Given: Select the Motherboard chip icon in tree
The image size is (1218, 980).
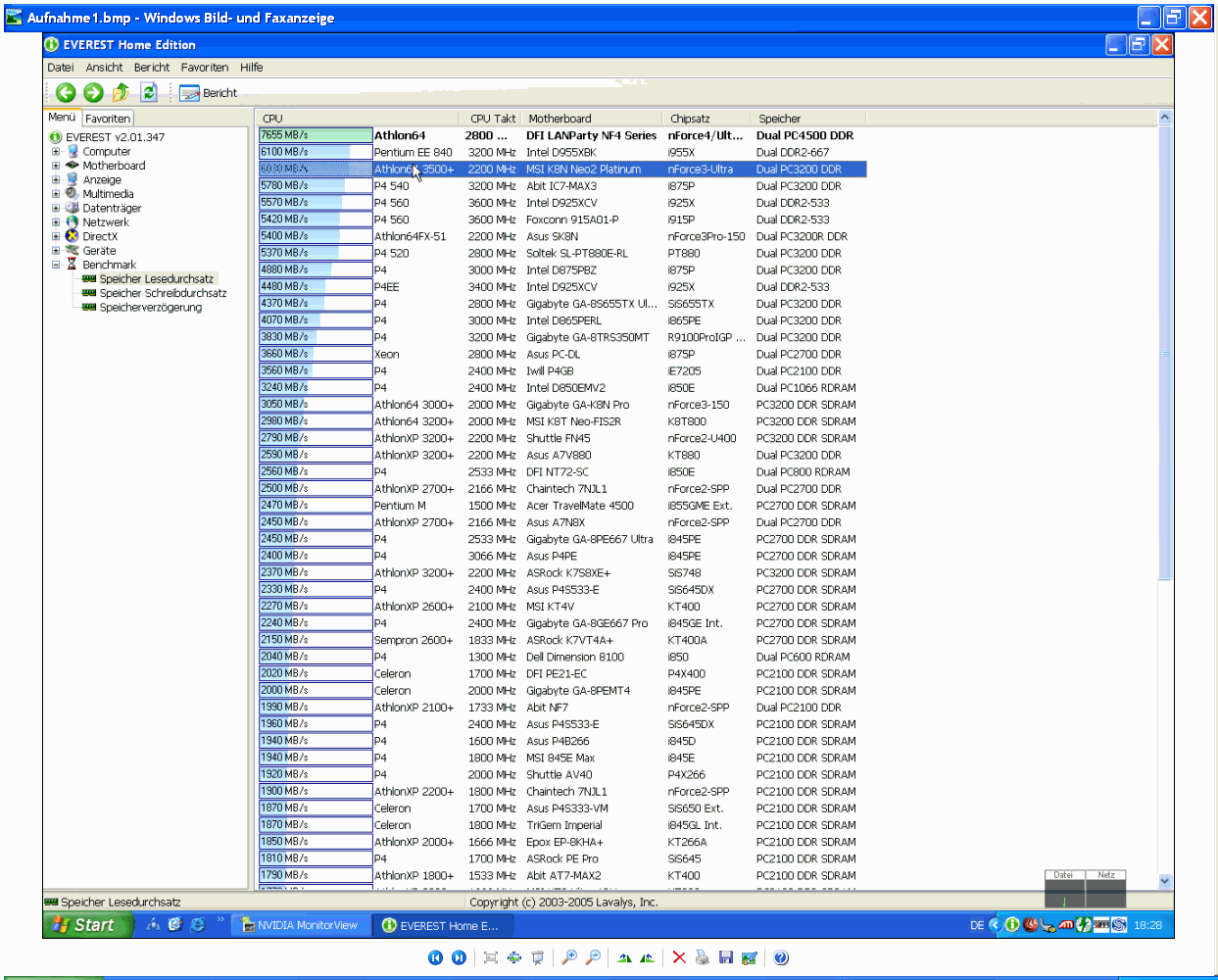Looking at the screenshot, I should click(x=73, y=166).
